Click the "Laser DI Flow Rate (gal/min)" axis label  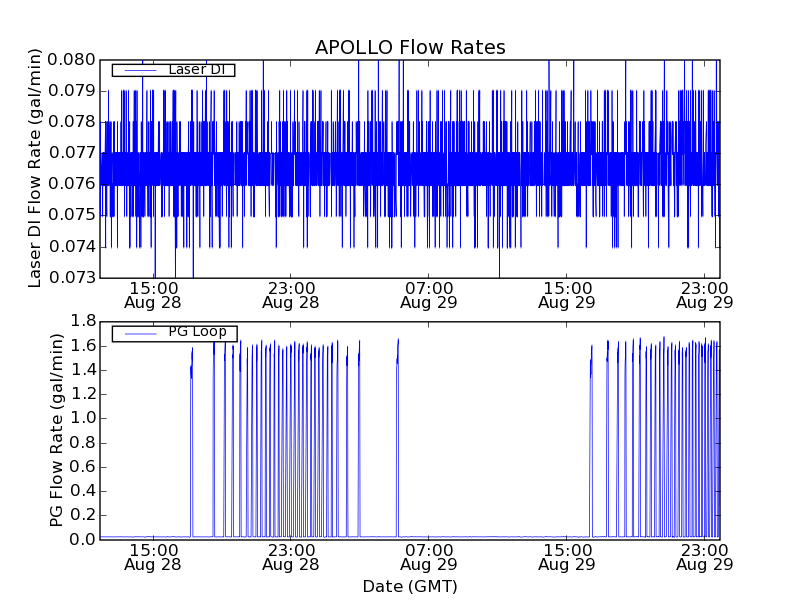click(x=34, y=168)
